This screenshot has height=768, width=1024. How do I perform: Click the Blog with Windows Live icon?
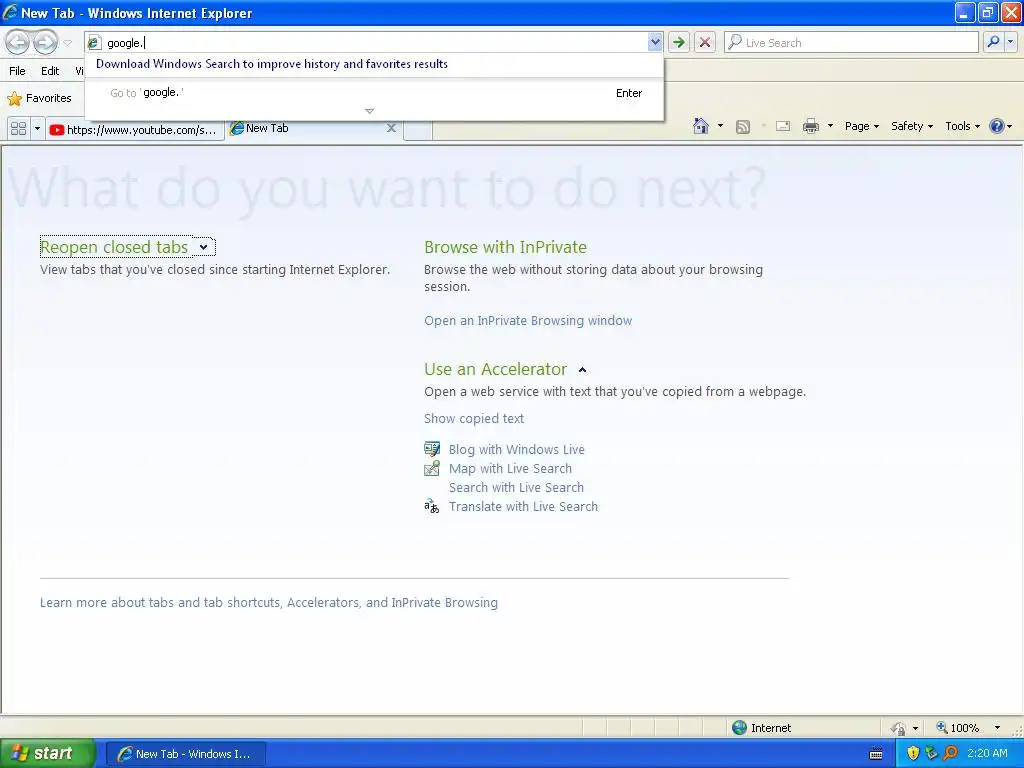point(432,449)
